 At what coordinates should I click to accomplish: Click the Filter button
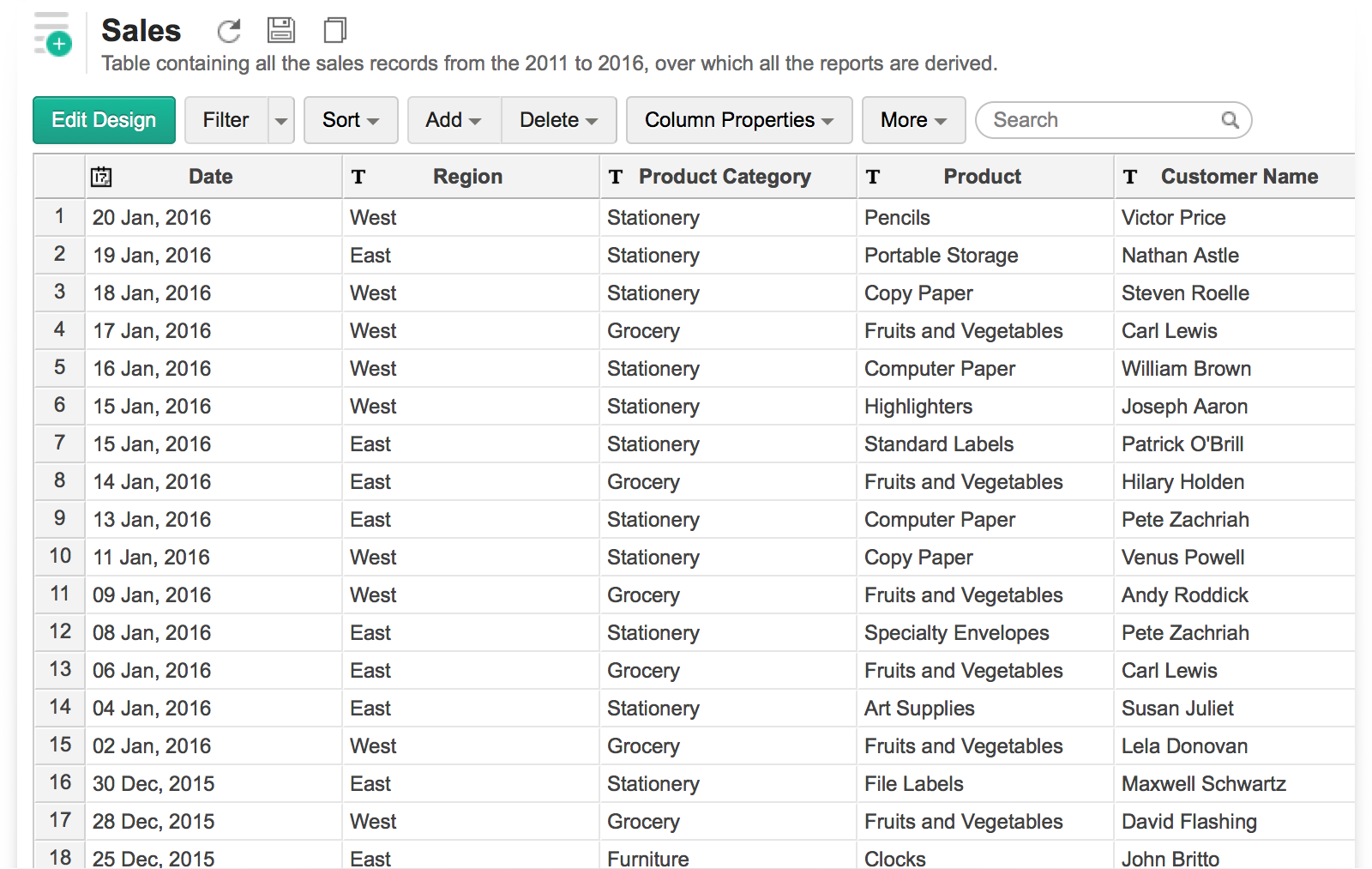pos(226,120)
